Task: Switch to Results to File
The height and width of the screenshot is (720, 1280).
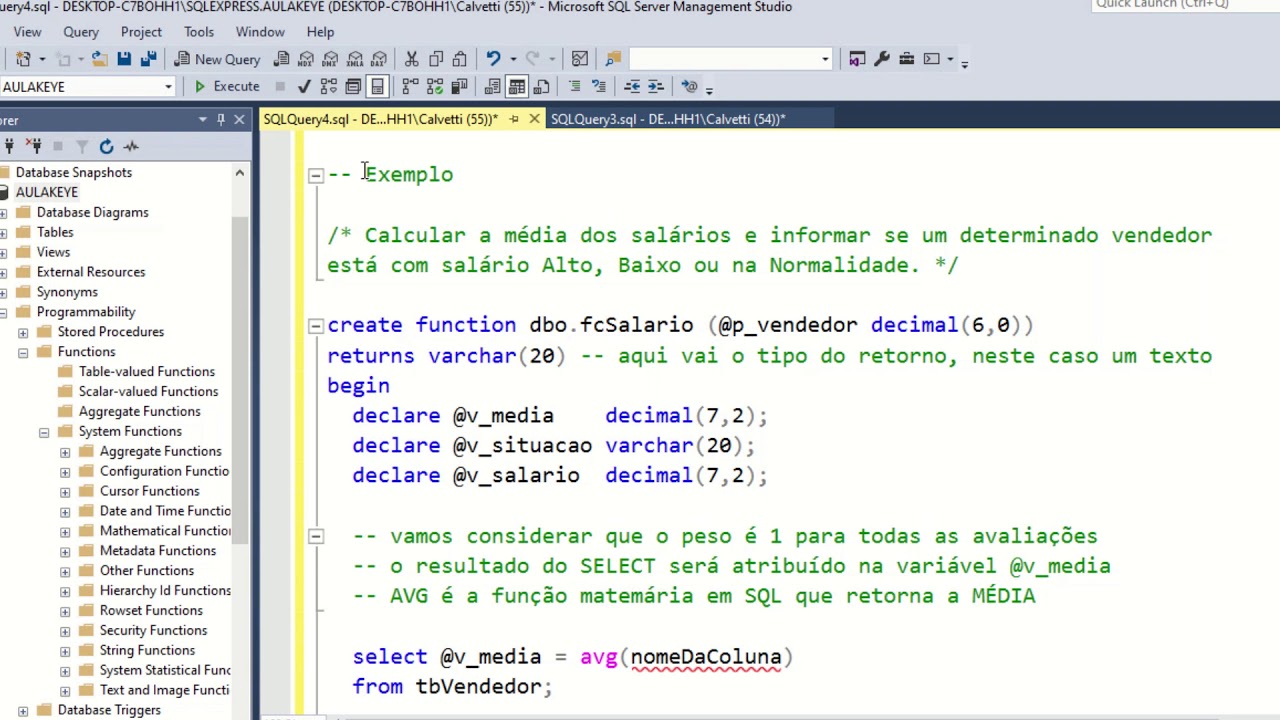Action: [541, 86]
